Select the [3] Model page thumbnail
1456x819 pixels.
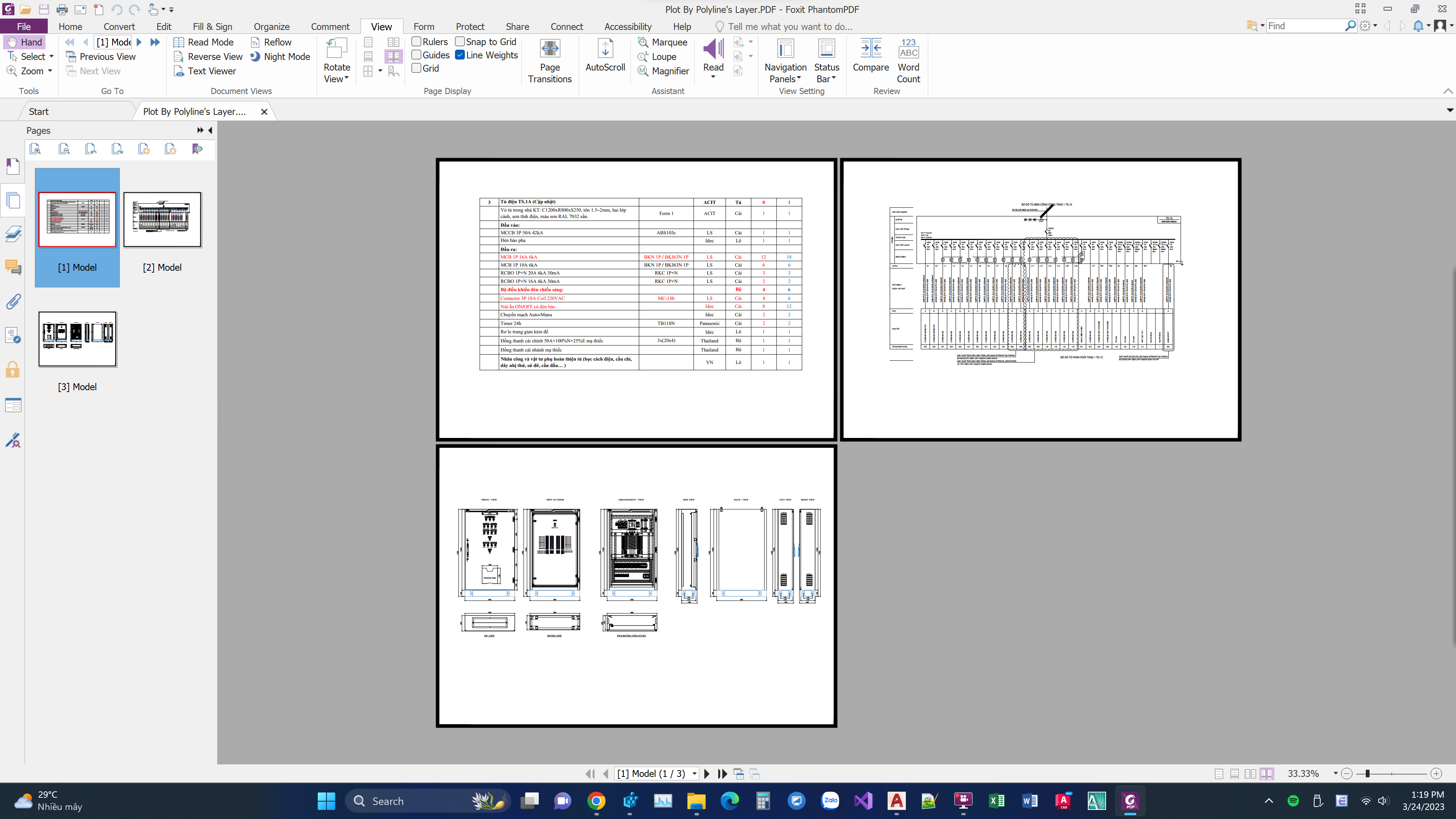(x=77, y=339)
